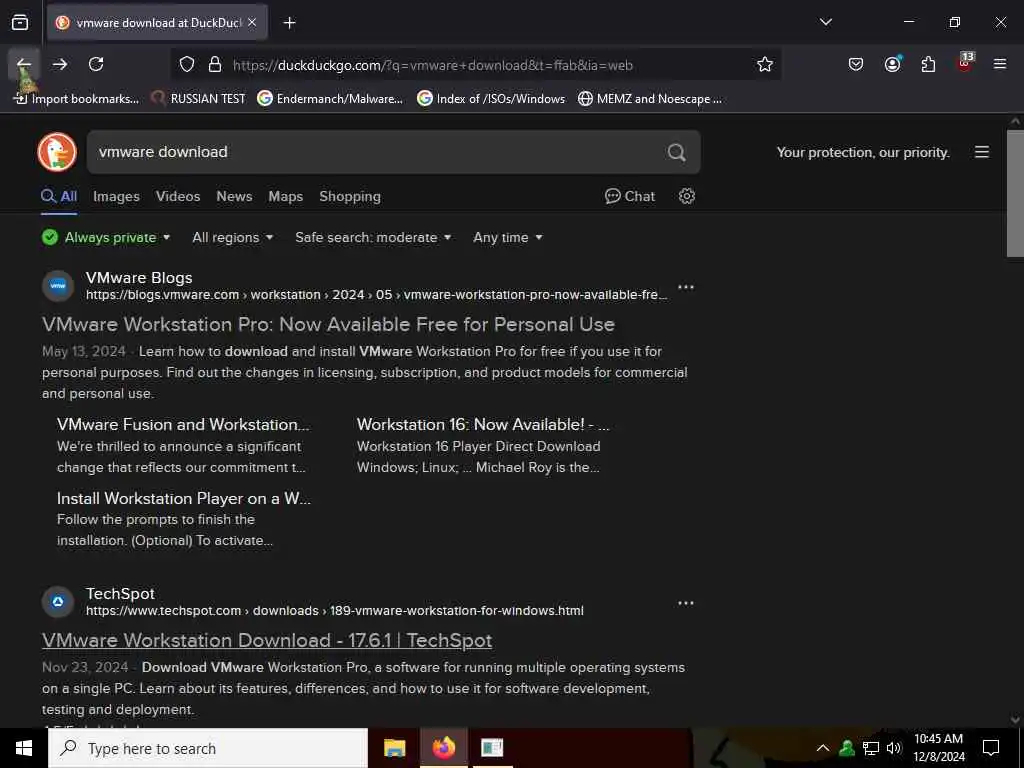Click the TechSpot site favicon
1024x768 pixels.
58,601
